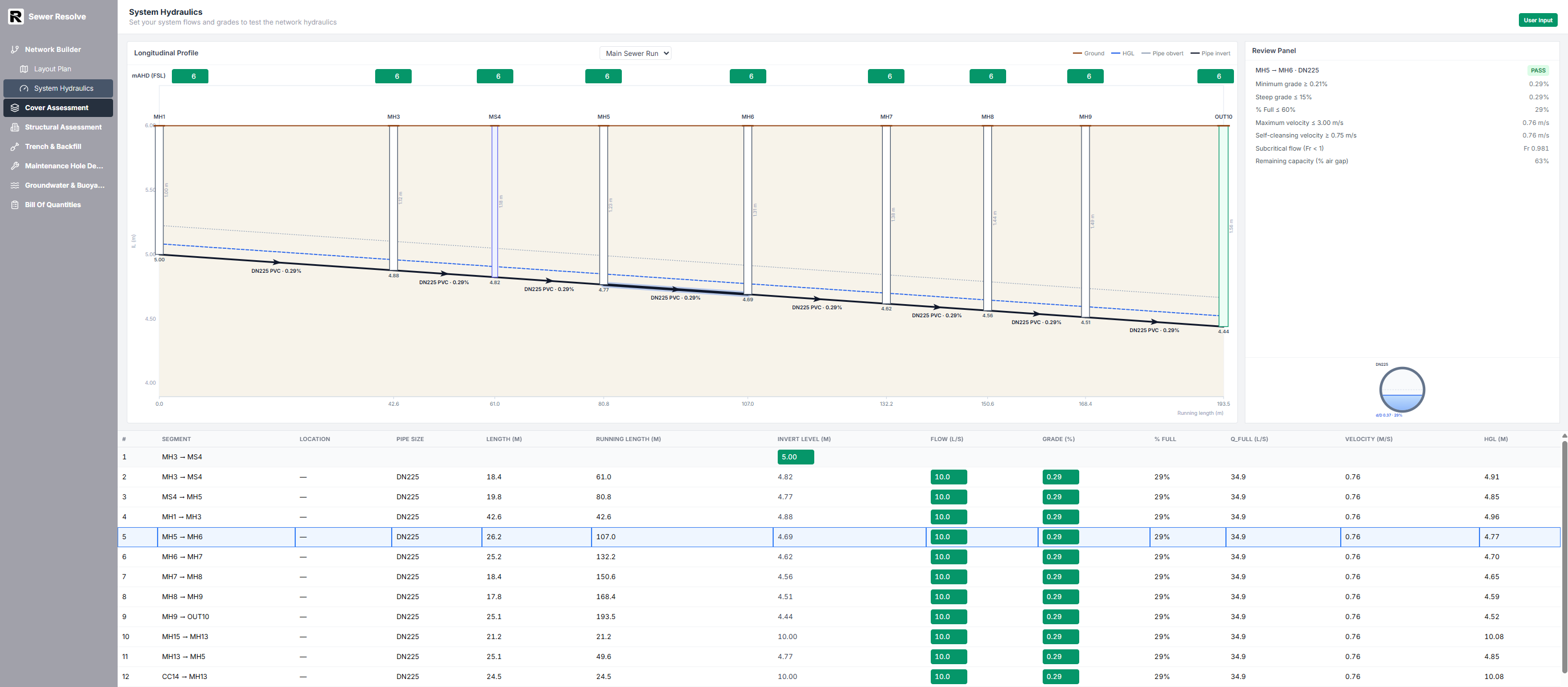Click the User Input button

pyautogui.click(x=1538, y=20)
